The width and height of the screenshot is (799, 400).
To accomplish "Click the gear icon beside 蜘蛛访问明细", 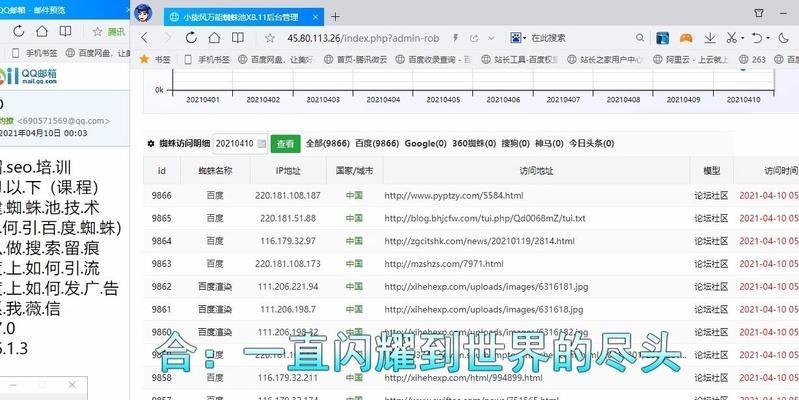I will tap(150, 144).
